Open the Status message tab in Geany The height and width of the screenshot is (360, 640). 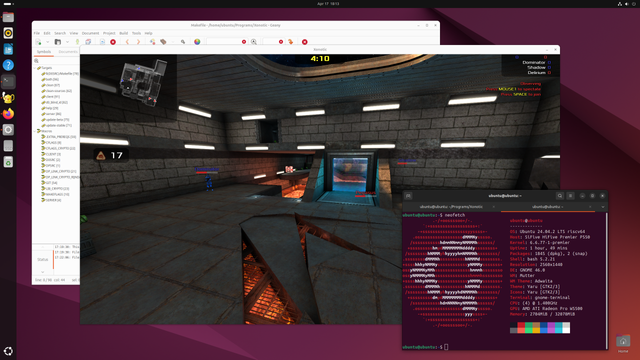tap(42, 260)
